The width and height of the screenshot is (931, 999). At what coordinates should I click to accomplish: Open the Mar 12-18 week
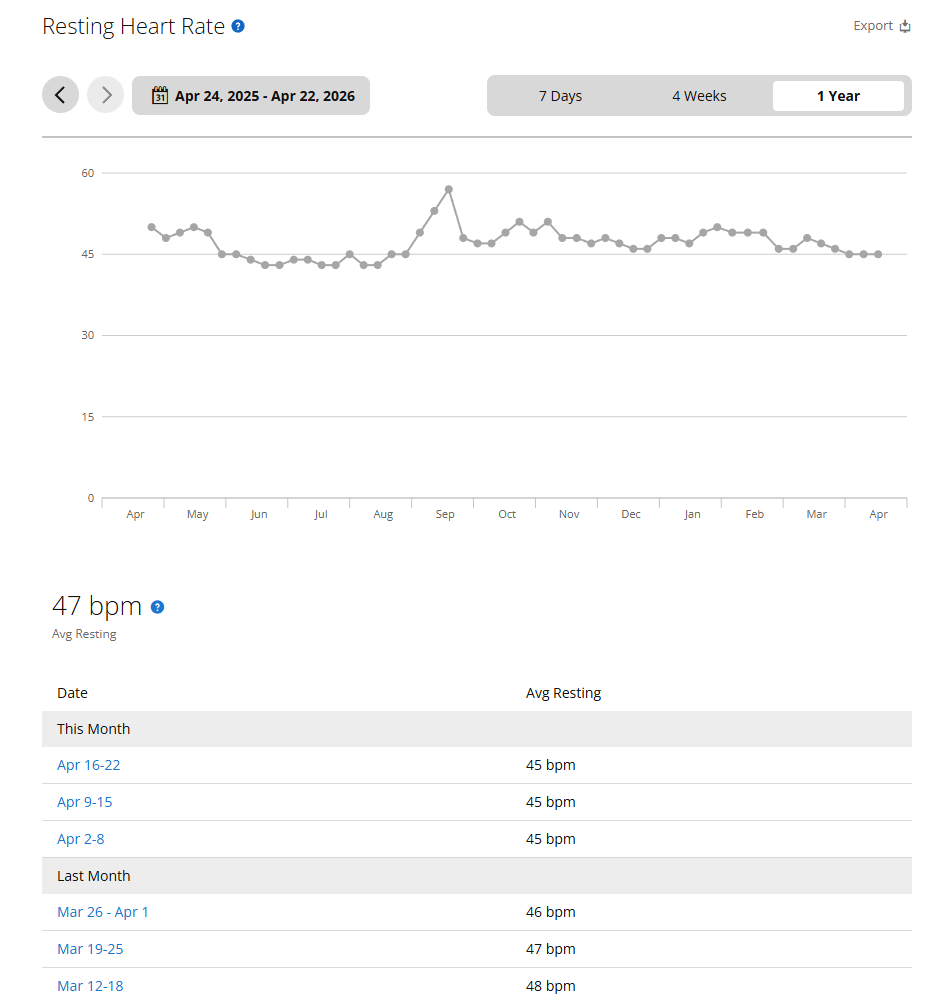coord(90,986)
